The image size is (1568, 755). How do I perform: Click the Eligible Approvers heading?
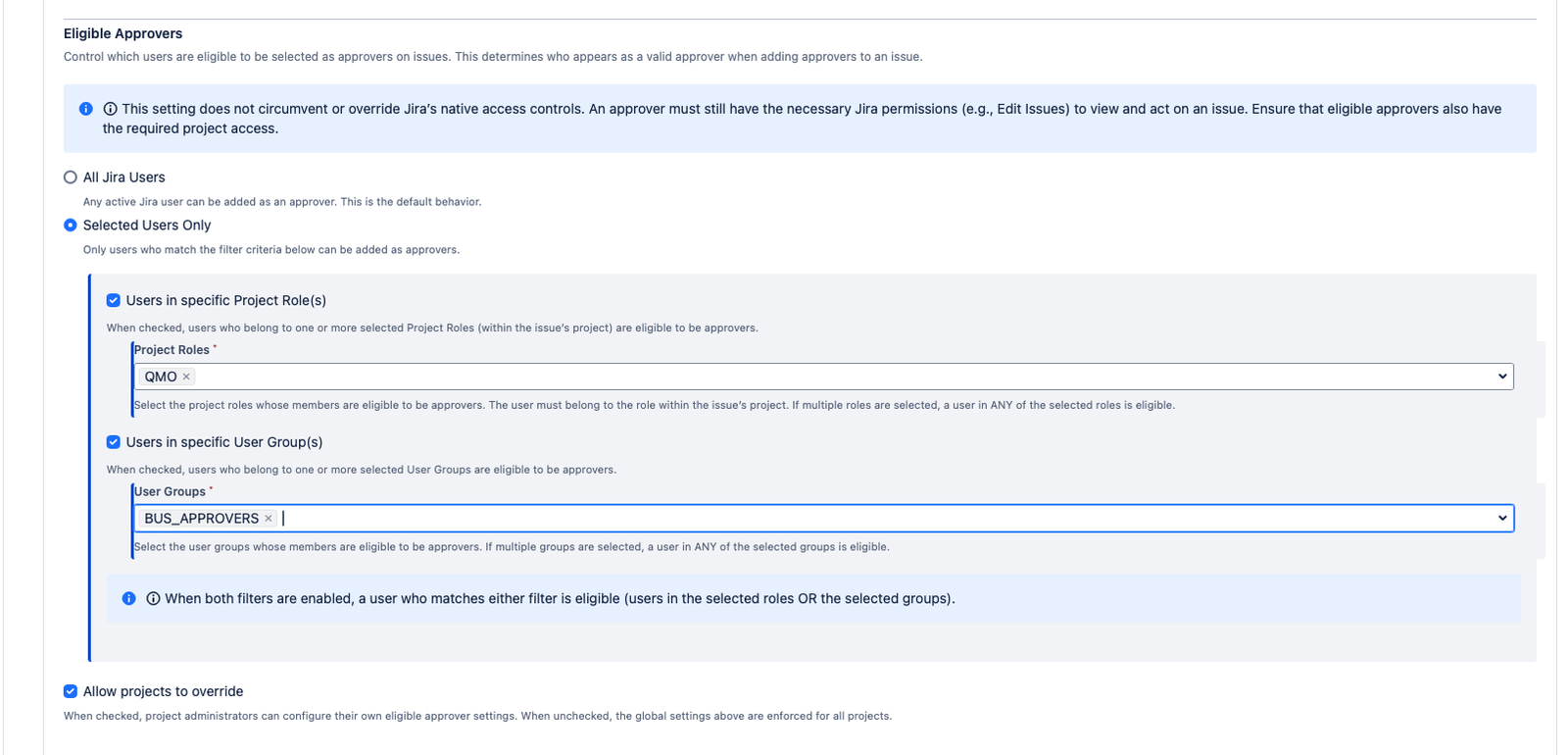coord(122,32)
